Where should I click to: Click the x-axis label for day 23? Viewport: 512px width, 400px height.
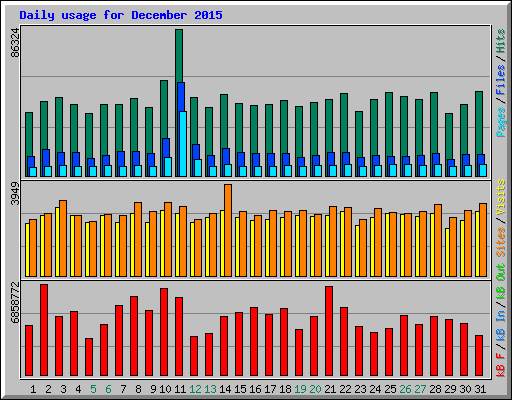point(360,389)
